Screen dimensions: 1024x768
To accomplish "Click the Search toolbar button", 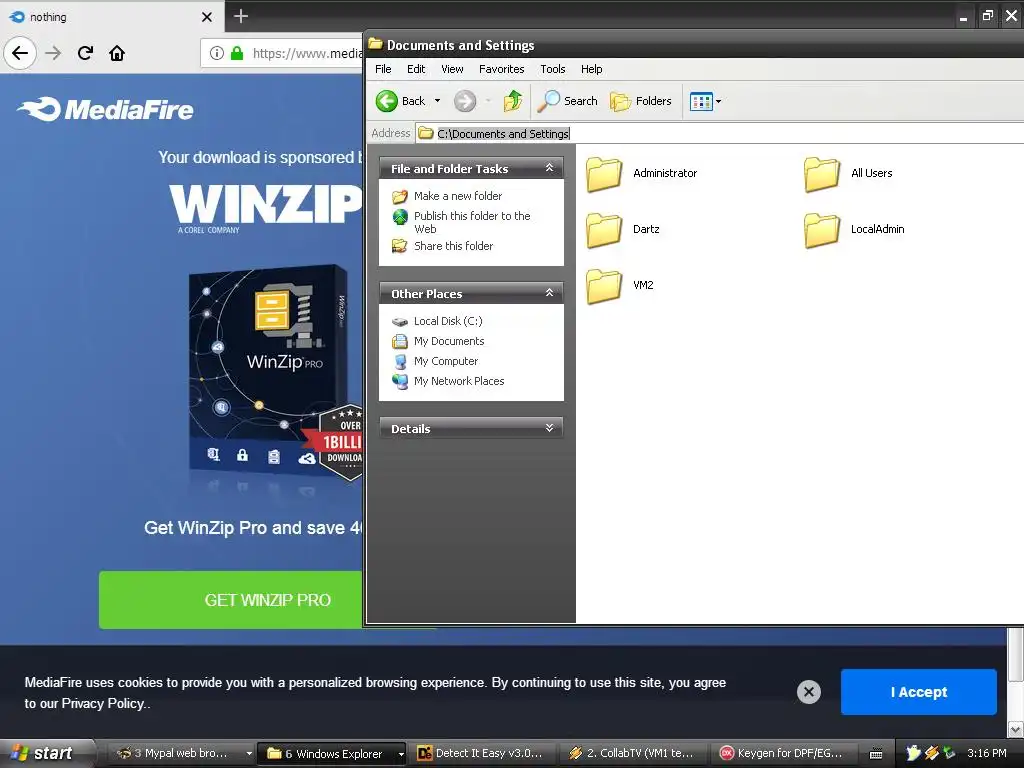I will point(568,101).
